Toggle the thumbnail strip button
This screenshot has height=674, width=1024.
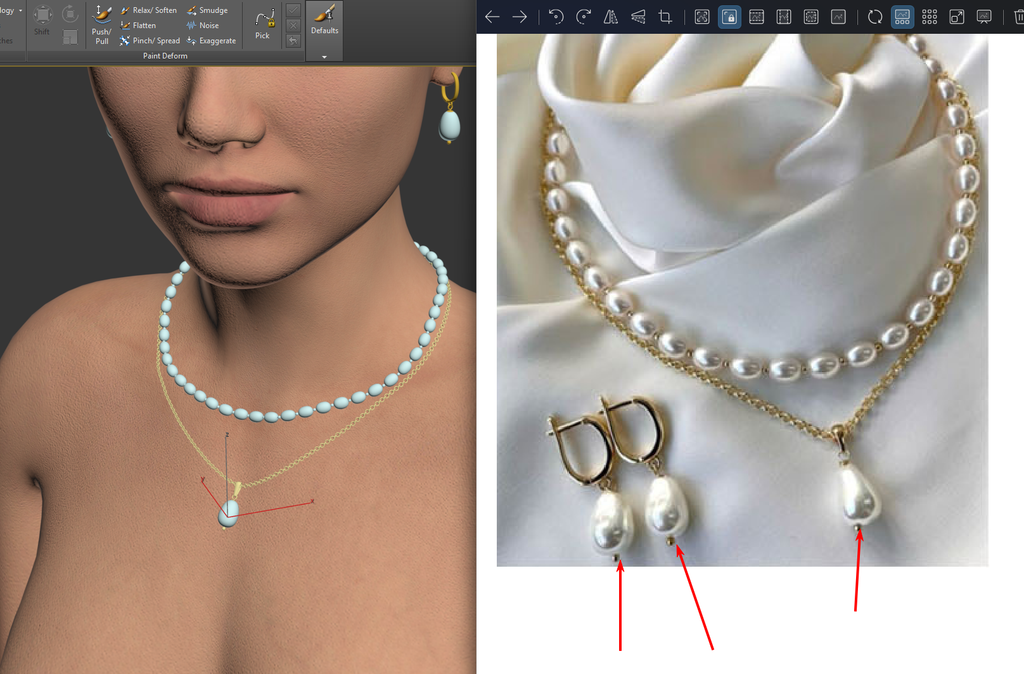click(x=902, y=16)
